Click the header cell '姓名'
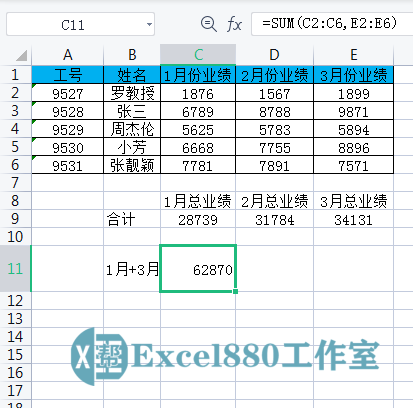Viewport: 413px width, 408px height. tap(132, 75)
